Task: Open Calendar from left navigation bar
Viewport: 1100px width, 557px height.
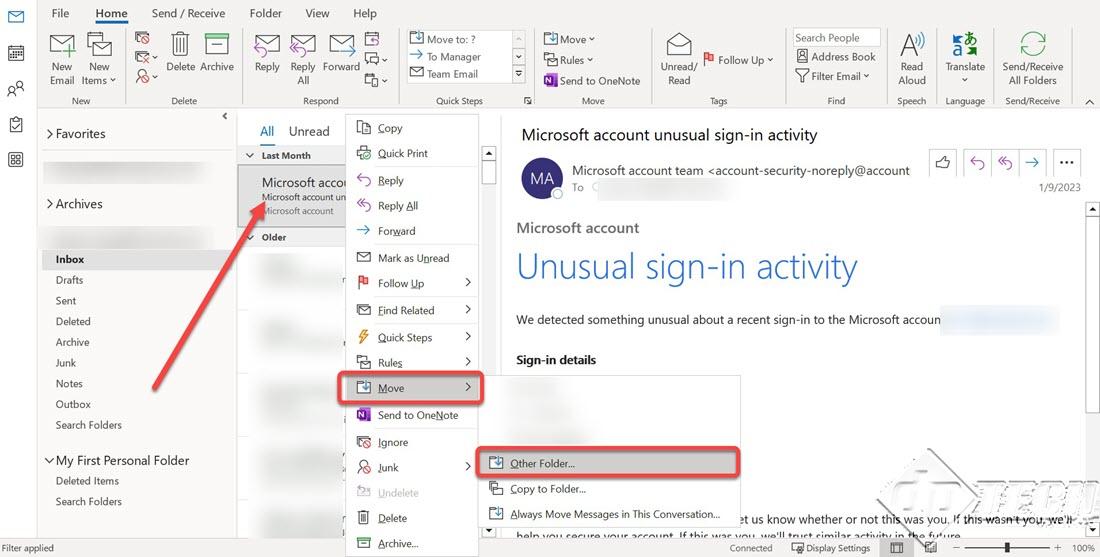Action: coord(16,53)
